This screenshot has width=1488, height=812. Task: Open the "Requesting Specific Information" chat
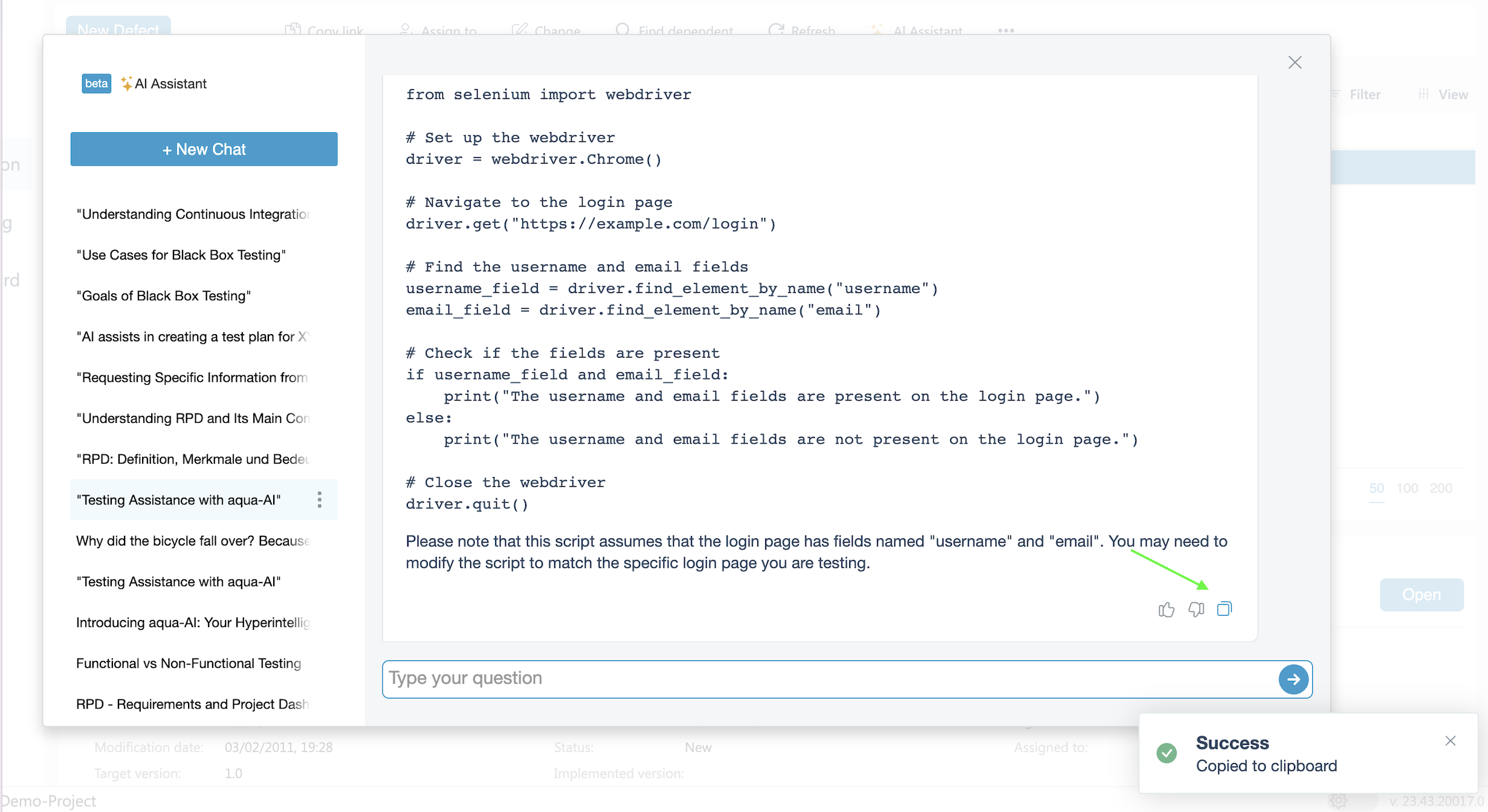(x=192, y=378)
